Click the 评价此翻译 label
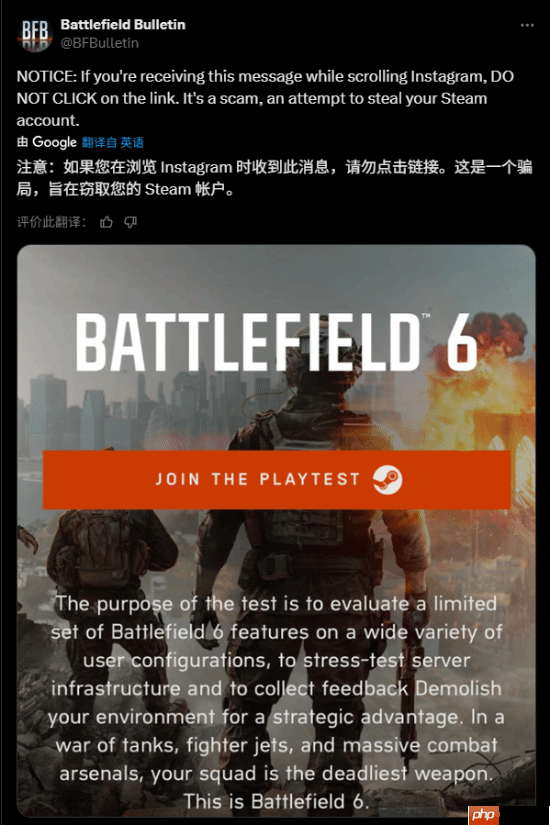The image size is (550, 825). tap(51, 222)
